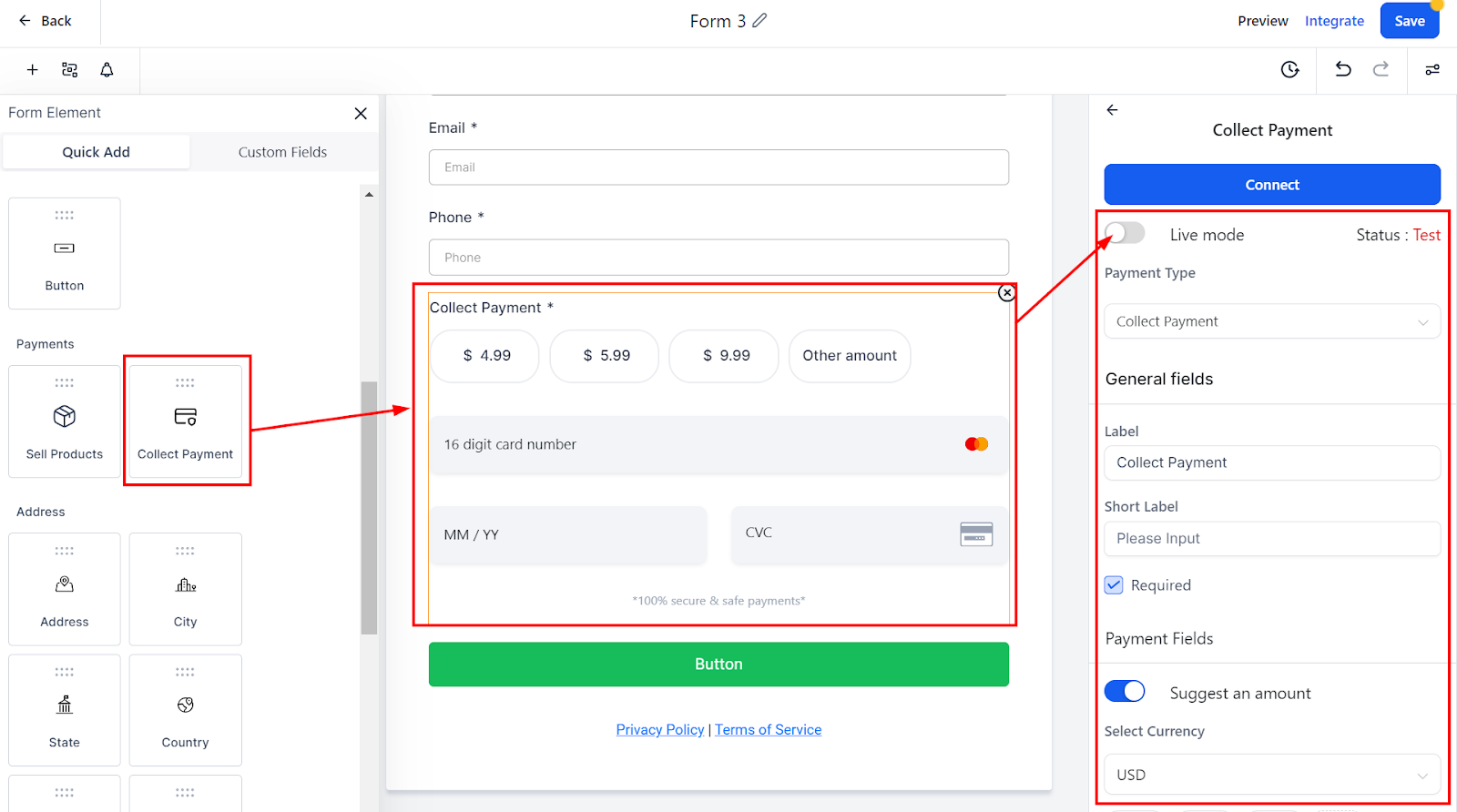
Task: Click the 'Status : Test' text
Action: (1398, 235)
